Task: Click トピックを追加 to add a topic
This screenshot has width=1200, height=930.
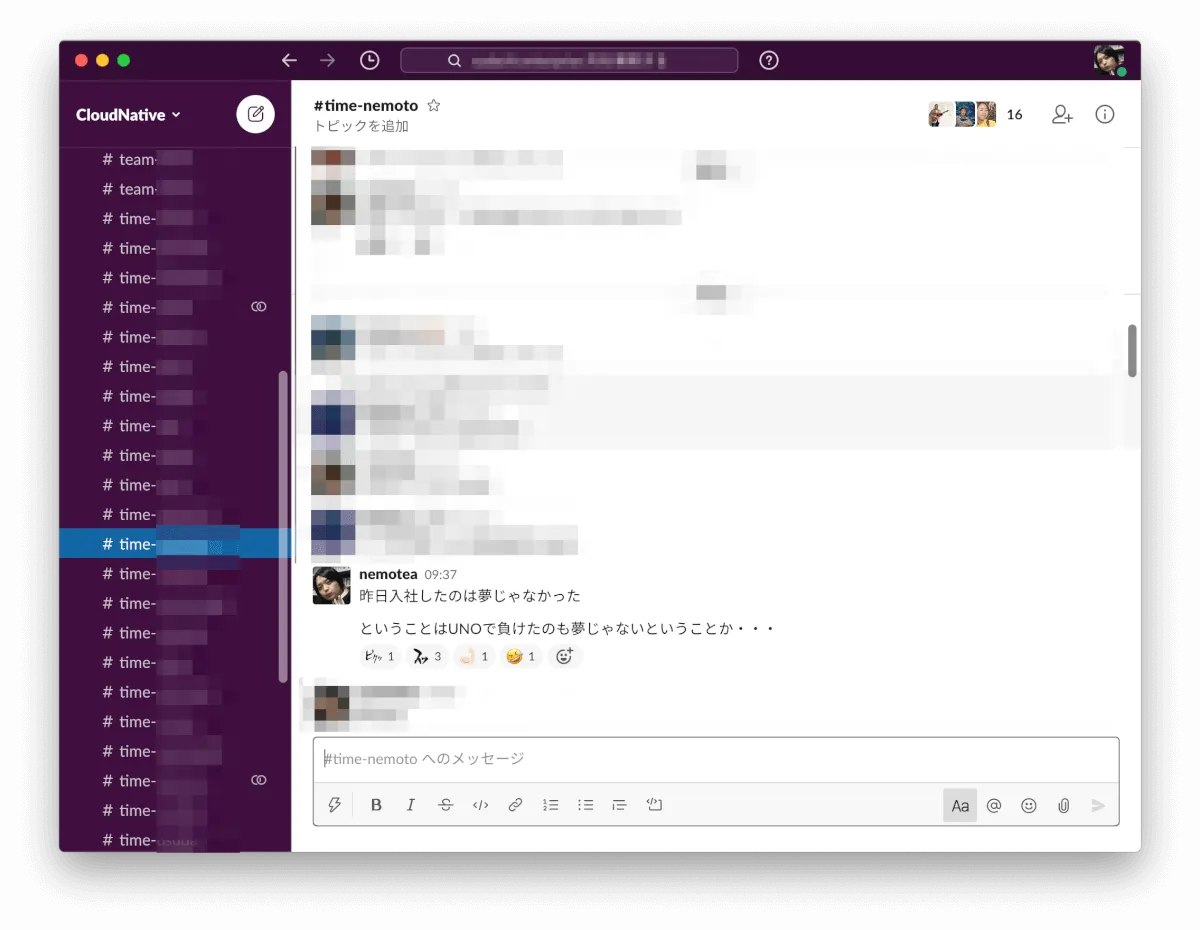Action: point(361,126)
